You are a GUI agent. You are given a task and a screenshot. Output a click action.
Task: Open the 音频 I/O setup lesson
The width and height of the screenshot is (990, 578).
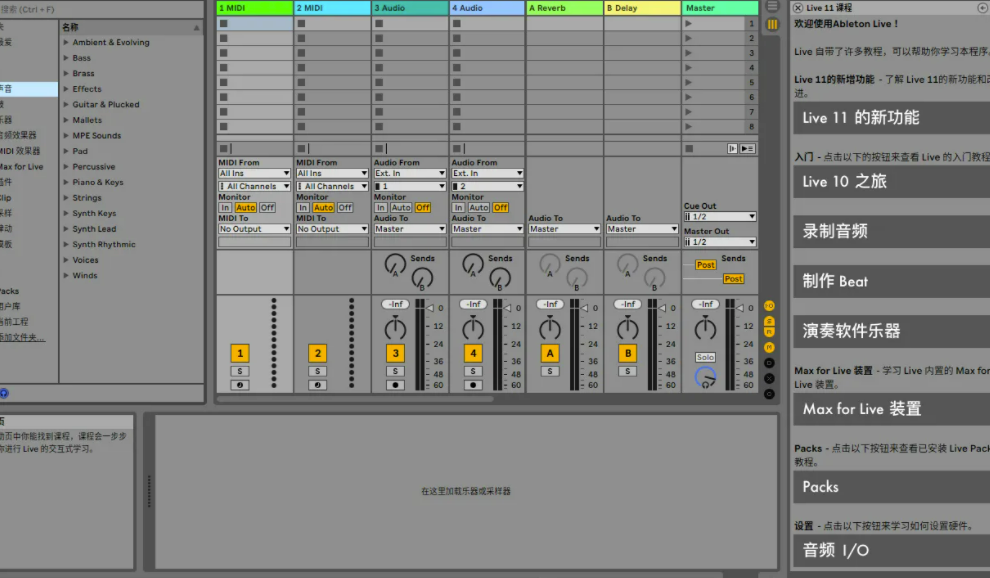pos(892,550)
